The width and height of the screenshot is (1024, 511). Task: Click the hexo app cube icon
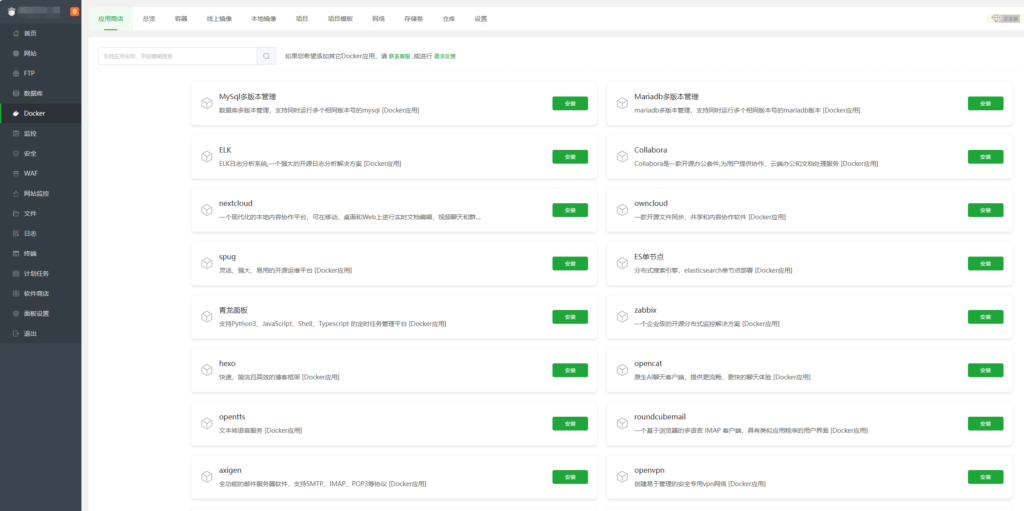point(206,370)
